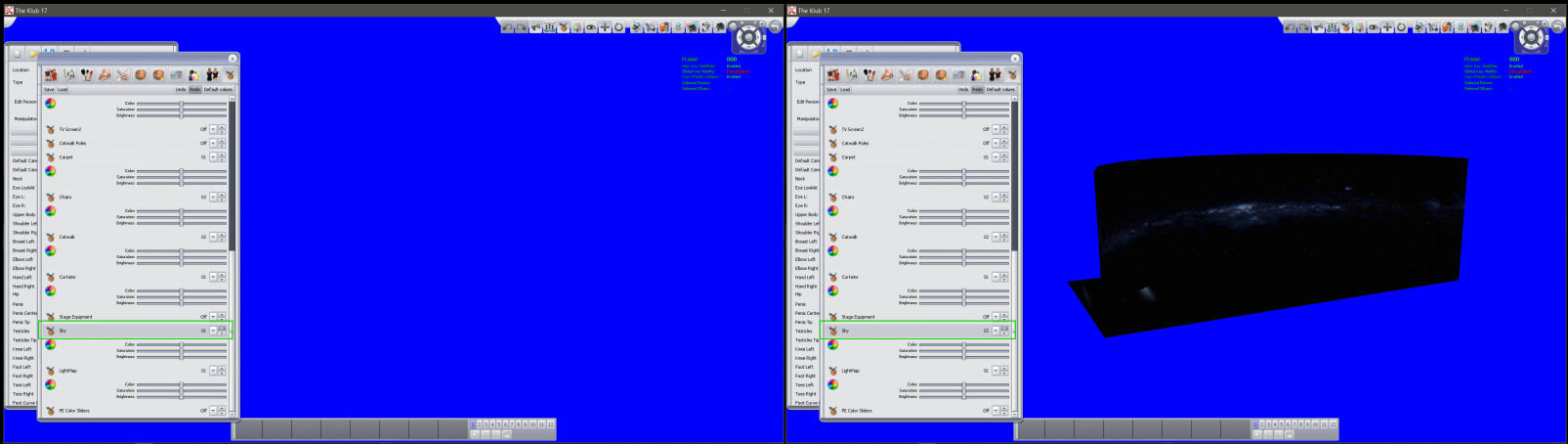Image resolution: width=1568 pixels, height=444 pixels.
Task: Click the undo arrow in the left window toolbar
Action: [x=507, y=27]
